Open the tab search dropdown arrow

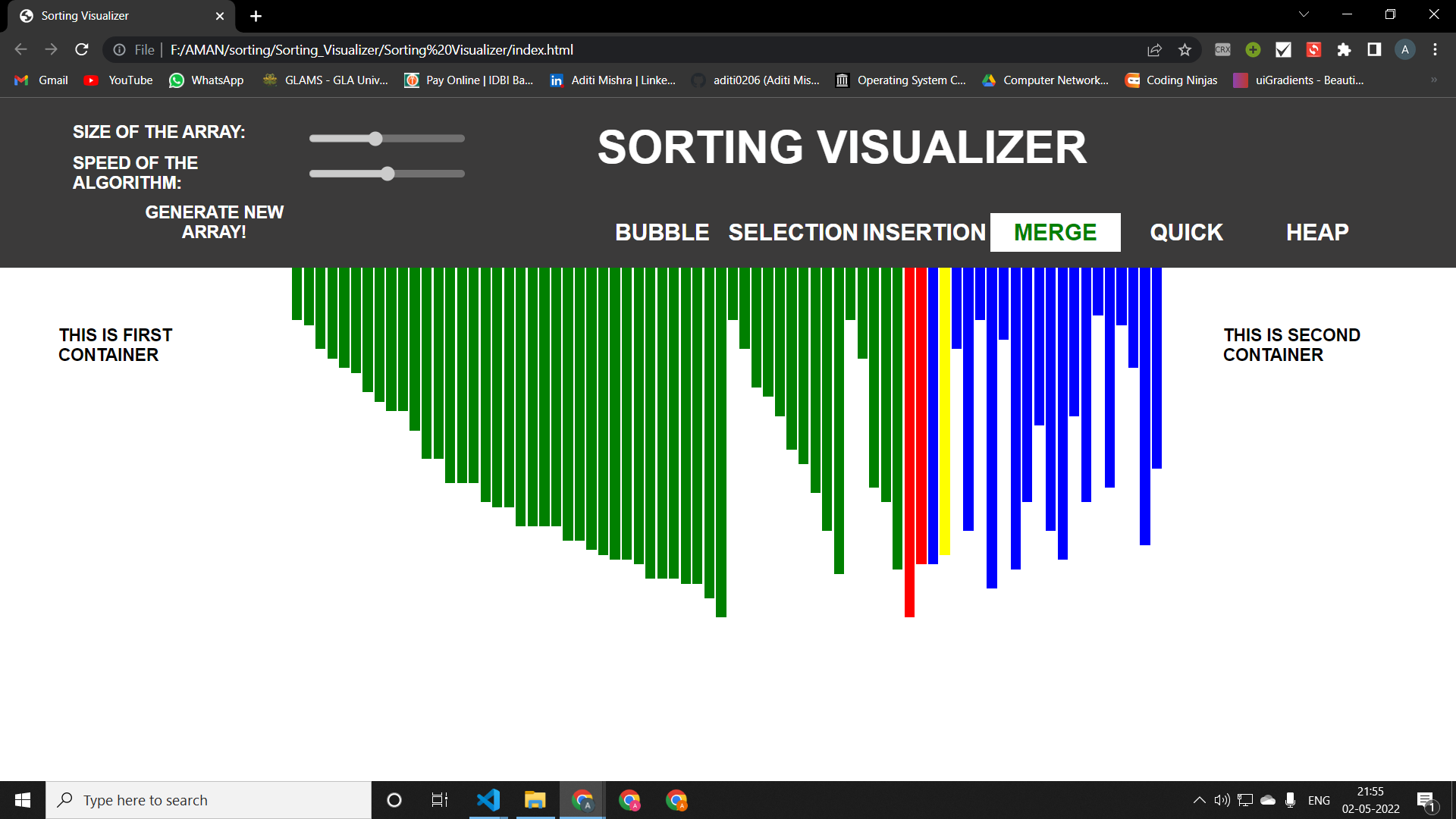coord(1303,14)
